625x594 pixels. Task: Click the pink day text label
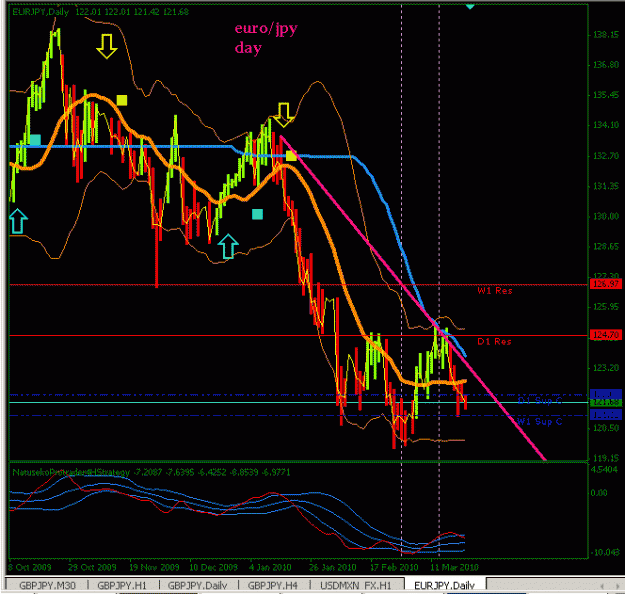pyautogui.click(x=248, y=48)
